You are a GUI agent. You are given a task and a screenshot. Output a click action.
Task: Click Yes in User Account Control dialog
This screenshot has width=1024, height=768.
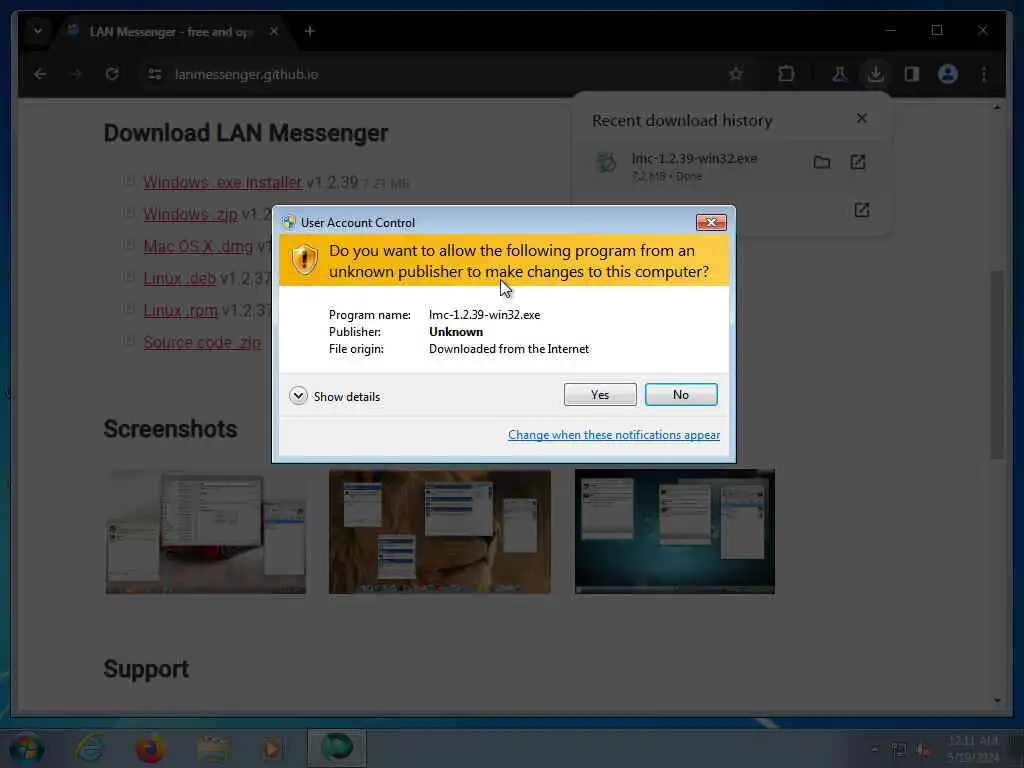(x=600, y=394)
